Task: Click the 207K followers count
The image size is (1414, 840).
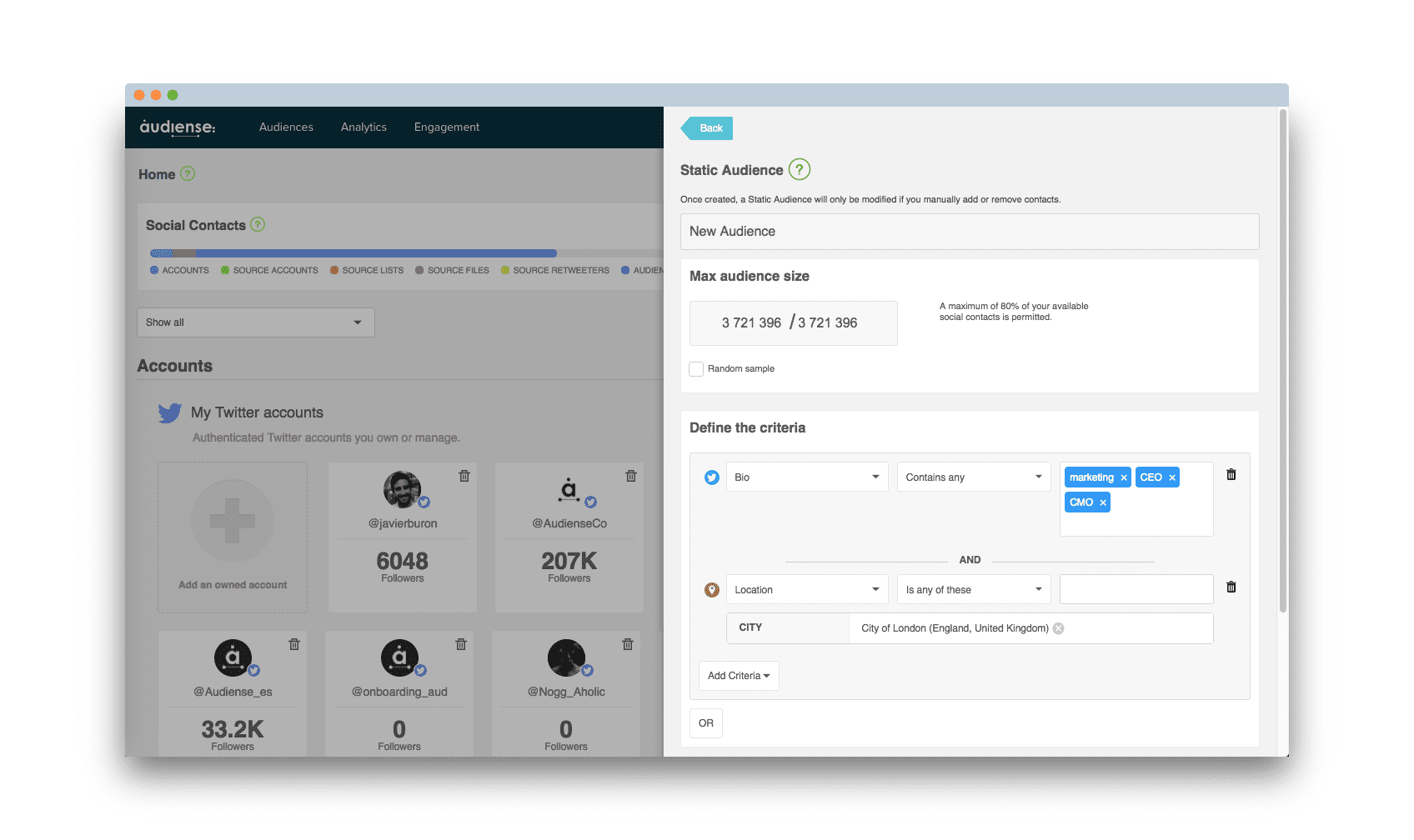Action: (569, 561)
